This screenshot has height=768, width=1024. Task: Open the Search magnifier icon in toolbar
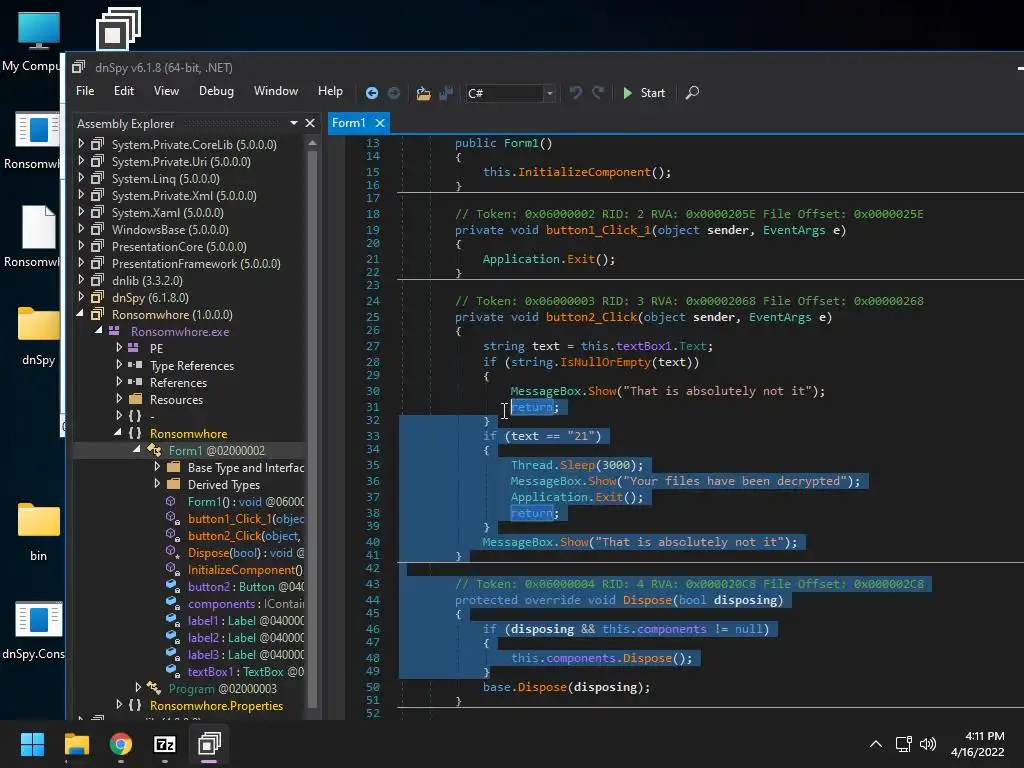(x=692, y=93)
